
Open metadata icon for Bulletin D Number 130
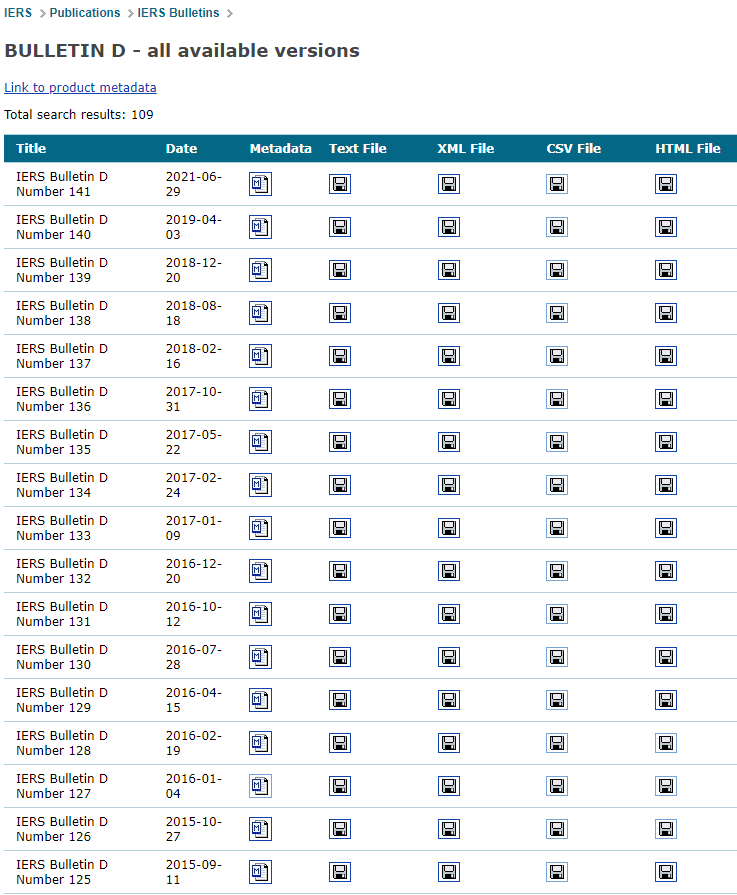pos(260,657)
